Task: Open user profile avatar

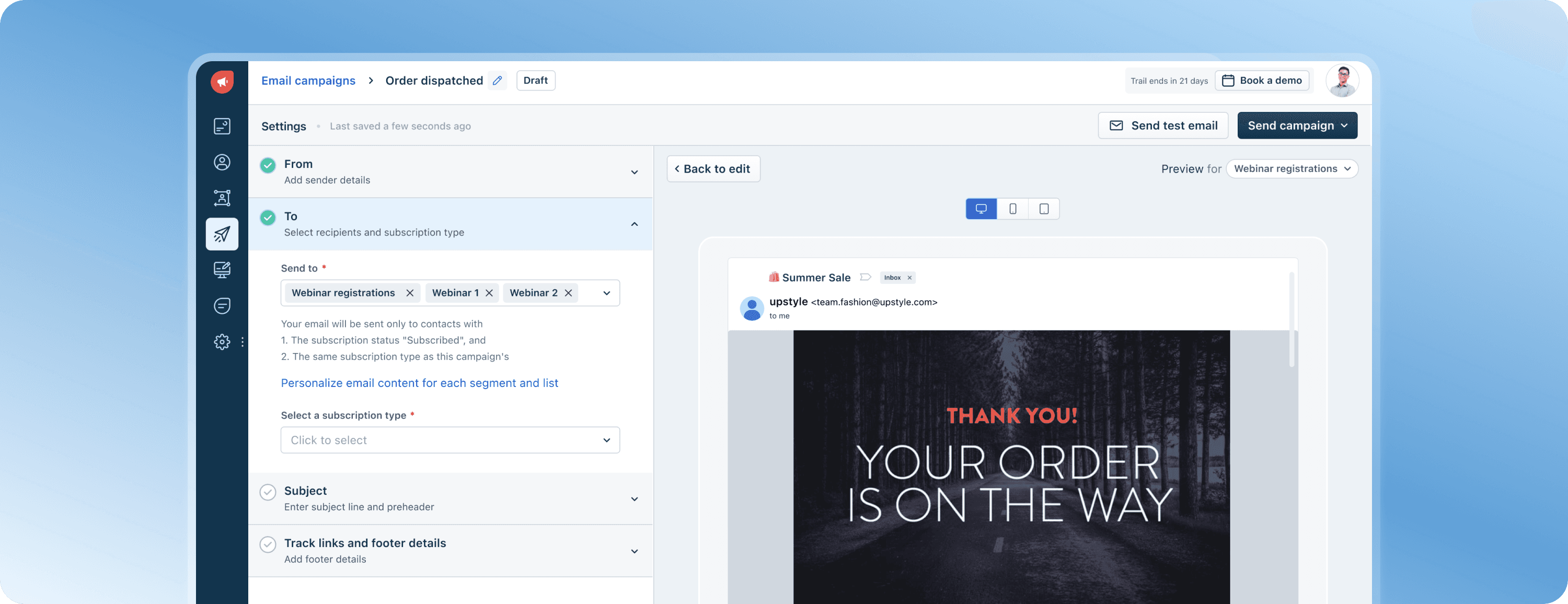Action: (1342, 81)
